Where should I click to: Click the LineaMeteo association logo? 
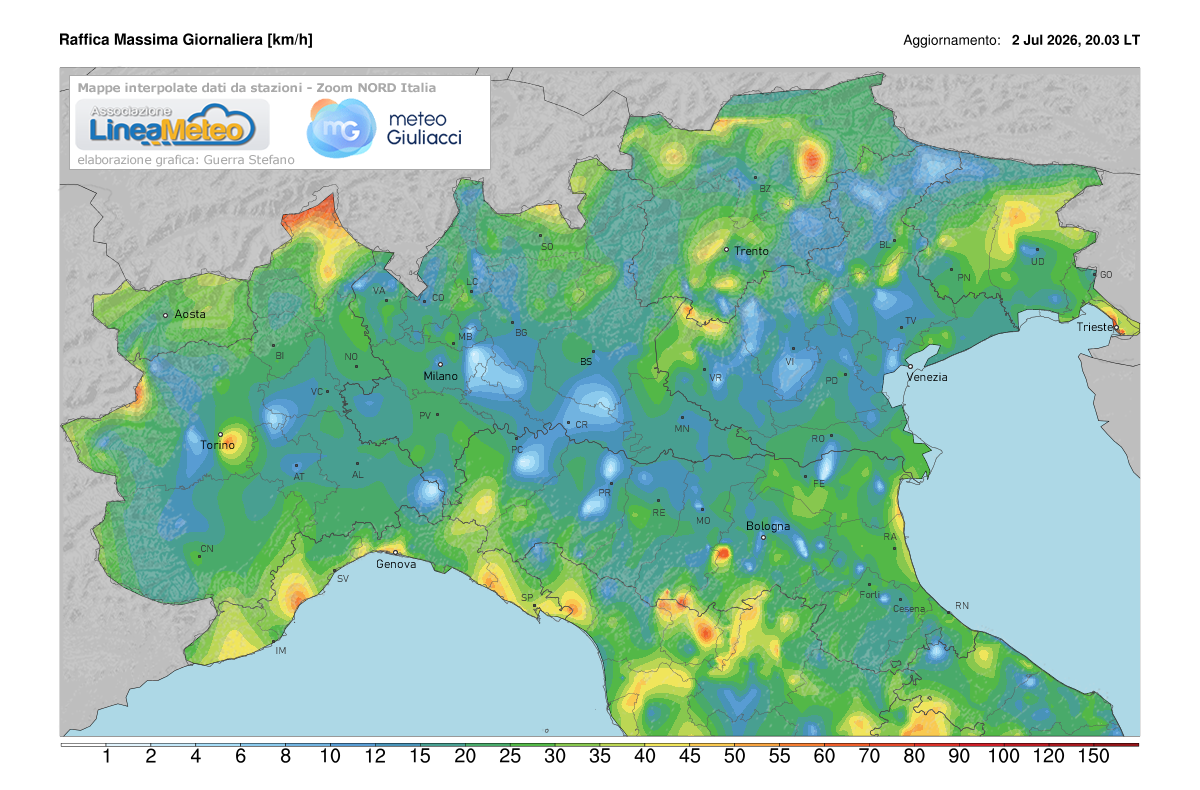coord(172,125)
